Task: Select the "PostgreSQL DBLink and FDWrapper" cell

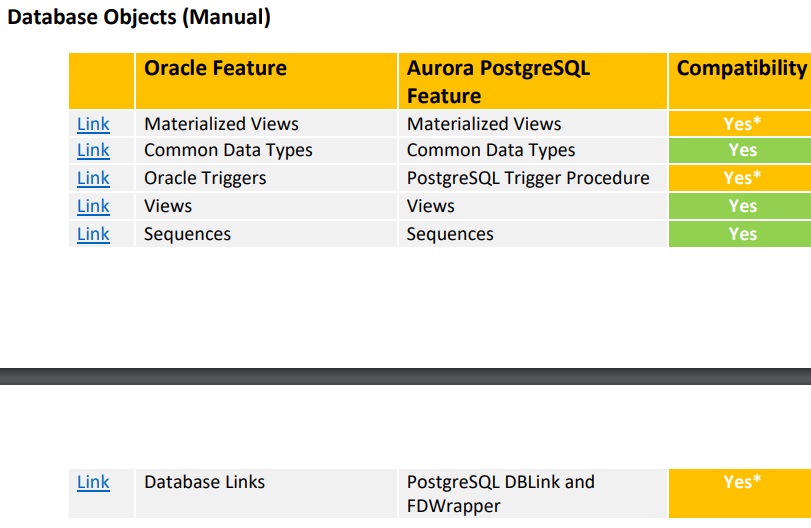Action: click(500, 493)
